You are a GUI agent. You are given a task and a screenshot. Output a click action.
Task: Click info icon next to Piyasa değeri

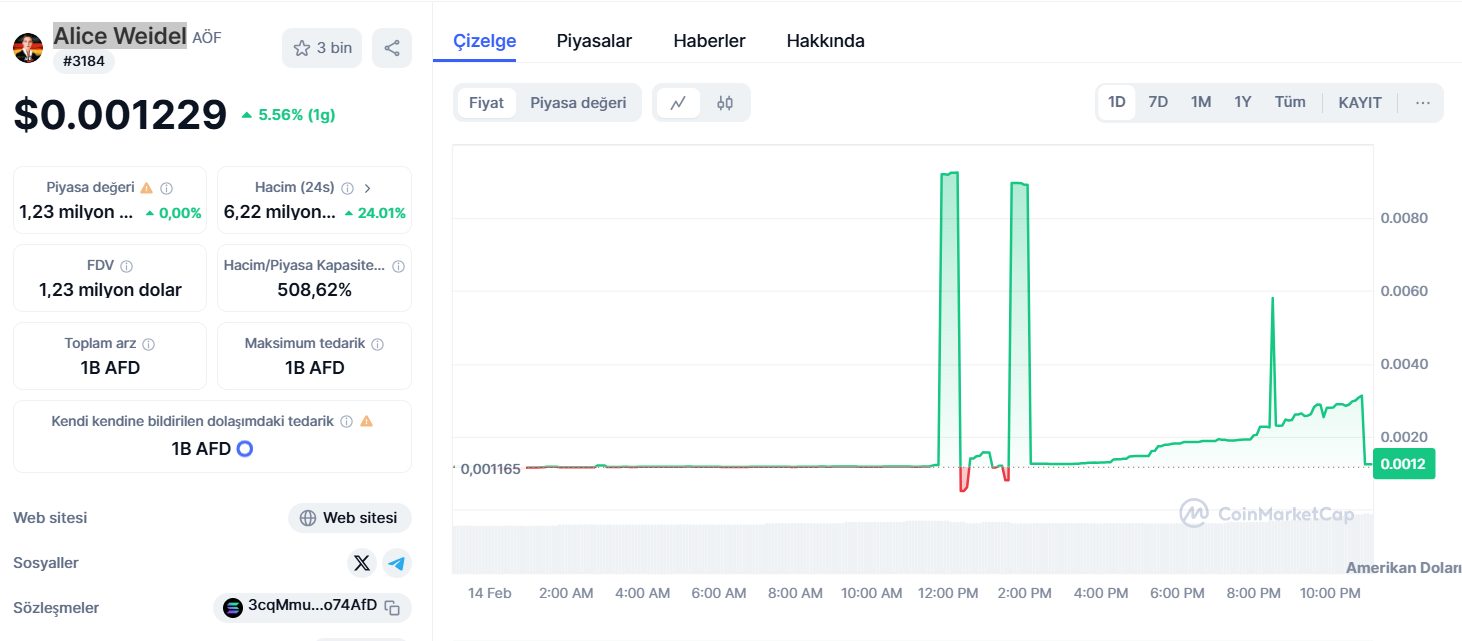tap(167, 188)
